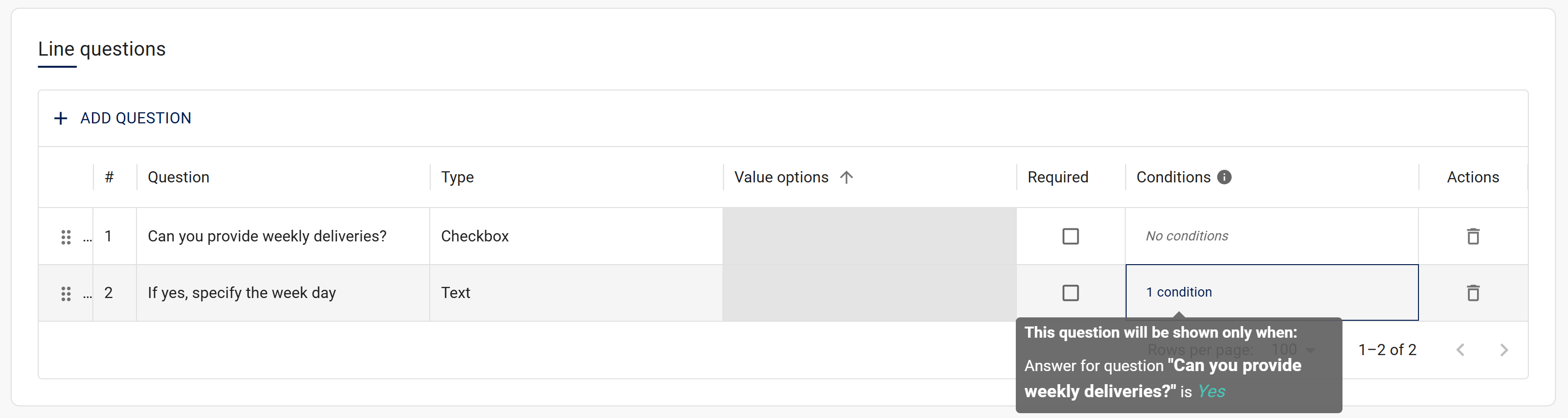Click the ADD QUESTION button

[x=135, y=118]
